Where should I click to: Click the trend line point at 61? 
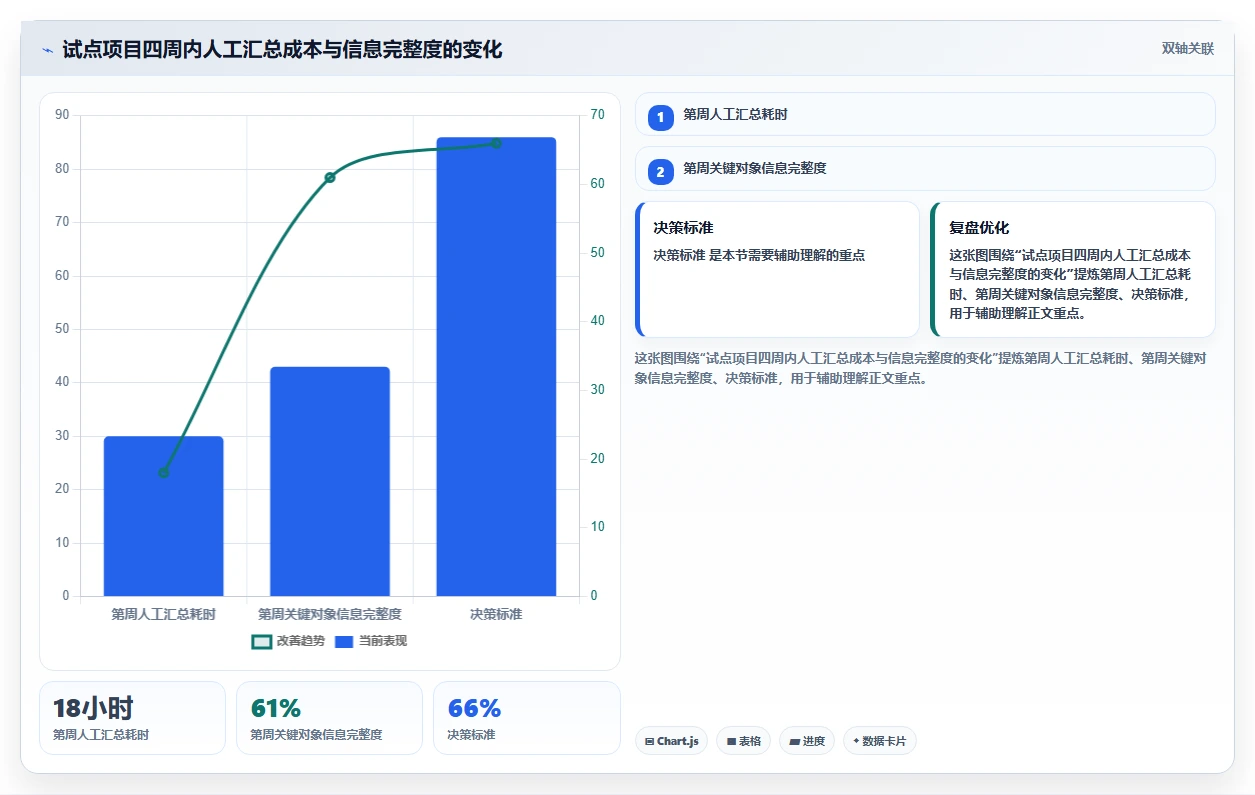(x=330, y=177)
